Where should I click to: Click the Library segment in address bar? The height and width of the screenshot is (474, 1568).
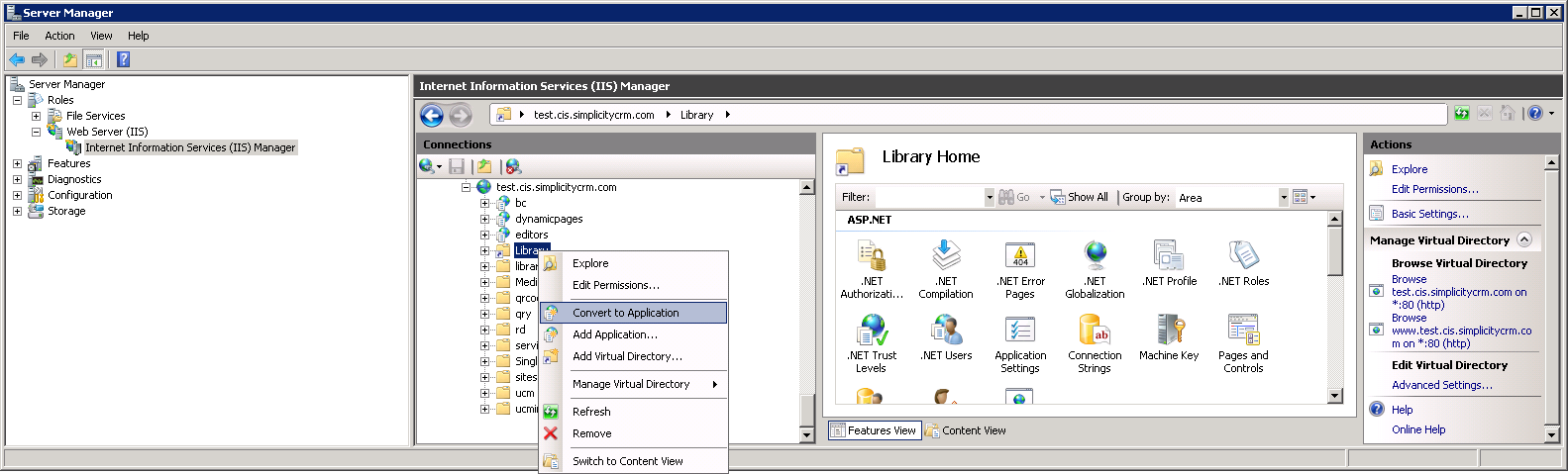(696, 115)
